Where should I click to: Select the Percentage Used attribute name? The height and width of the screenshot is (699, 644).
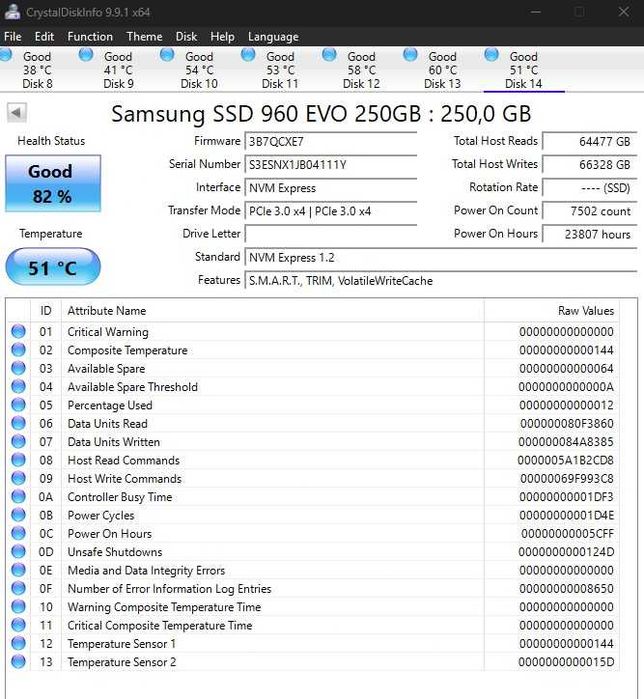[x=110, y=405]
